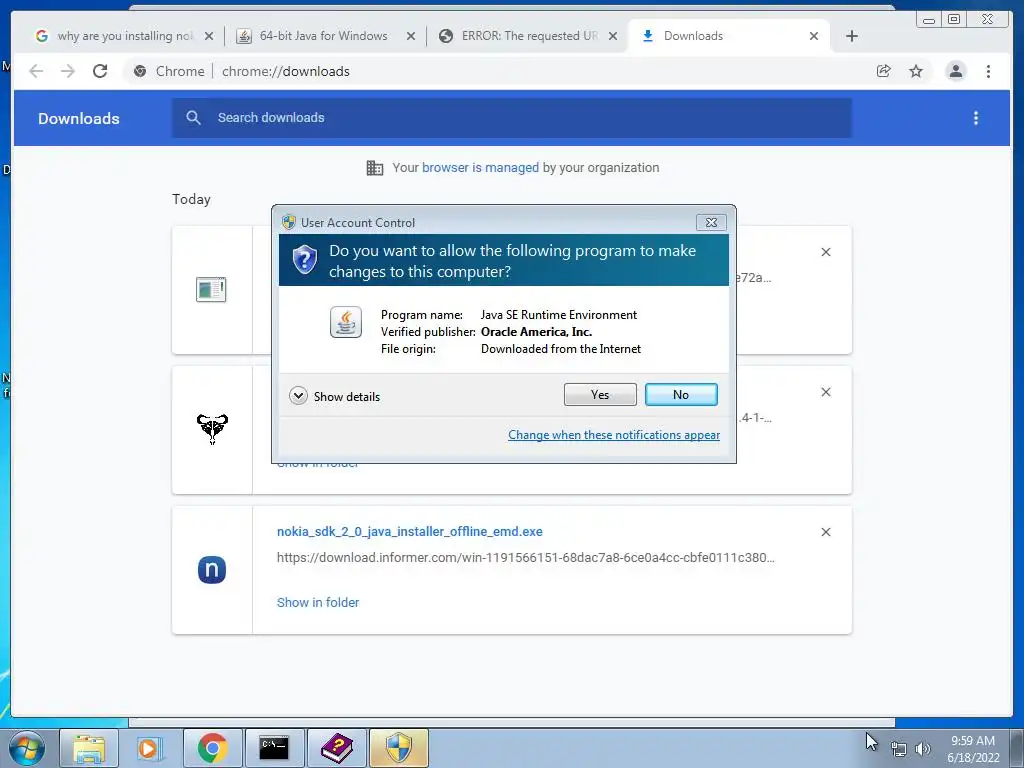
Task: Open the Chrome main menu
Action: (988, 71)
